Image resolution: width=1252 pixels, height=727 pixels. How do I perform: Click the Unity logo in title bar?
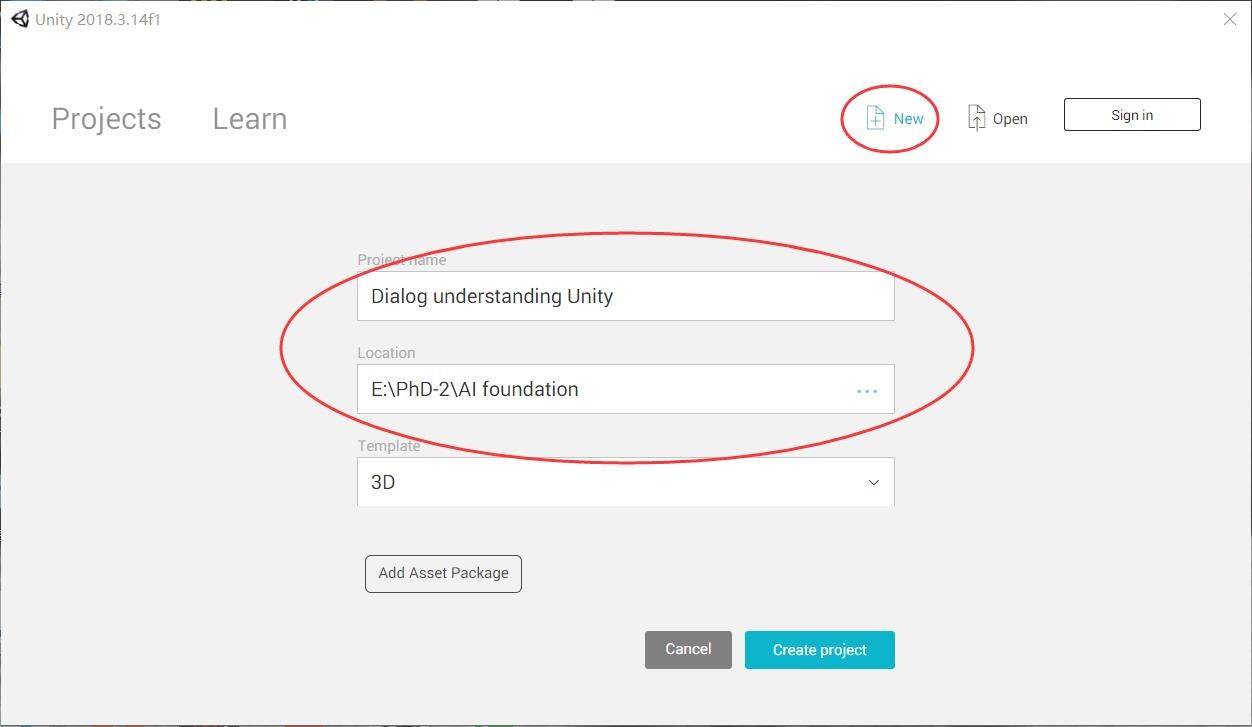(20, 19)
